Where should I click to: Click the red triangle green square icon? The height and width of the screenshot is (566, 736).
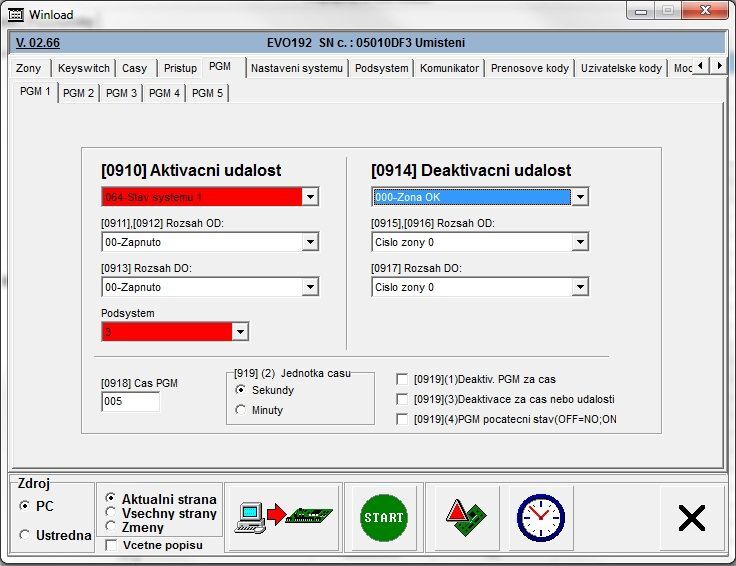click(466, 517)
